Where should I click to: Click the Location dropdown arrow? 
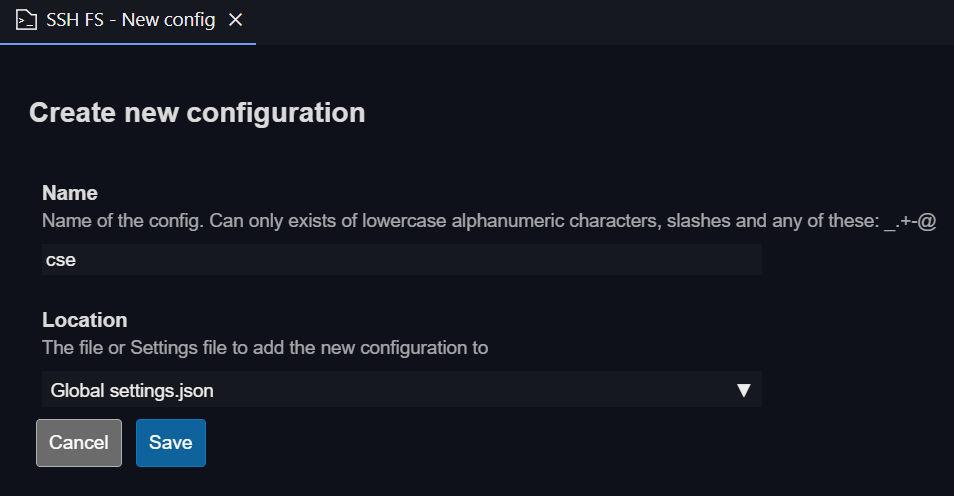coord(743,390)
